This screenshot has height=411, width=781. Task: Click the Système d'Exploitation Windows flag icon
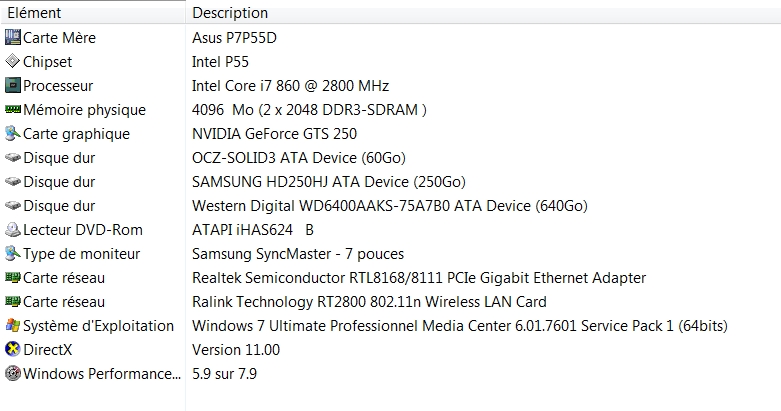point(12,325)
